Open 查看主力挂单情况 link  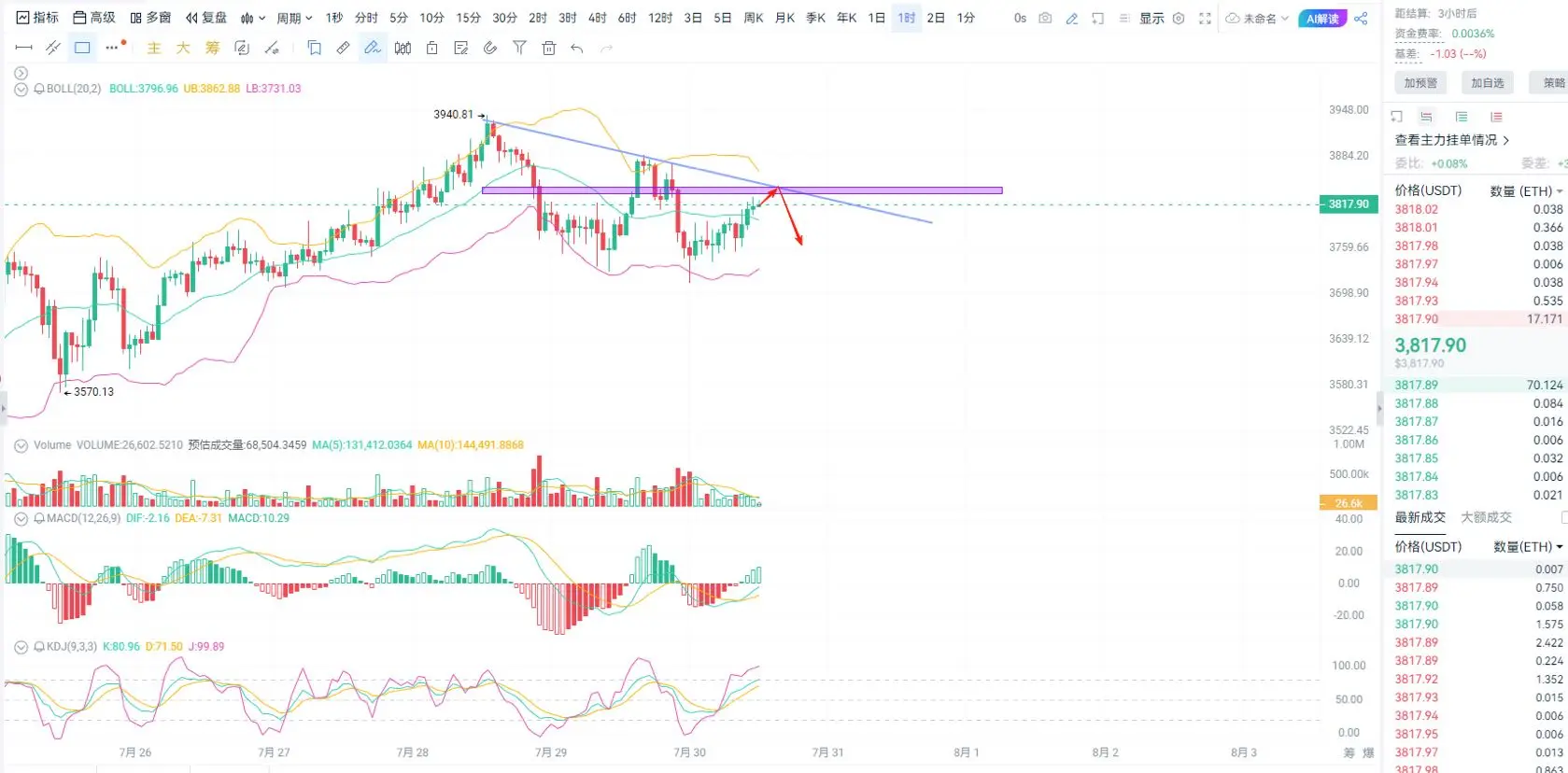coord(1451,140)
